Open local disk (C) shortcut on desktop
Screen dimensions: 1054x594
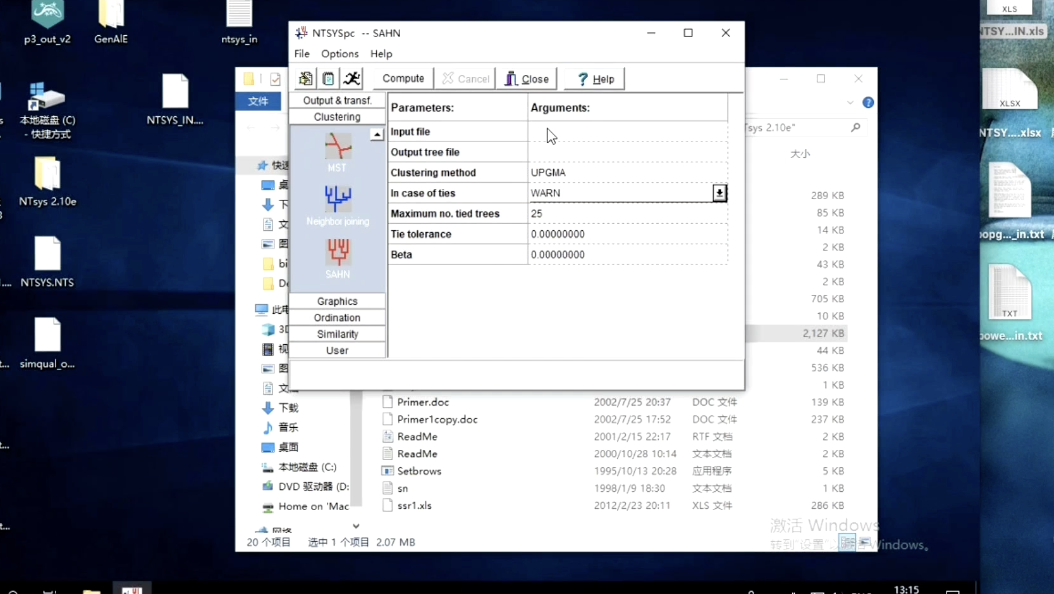point(47,110)
